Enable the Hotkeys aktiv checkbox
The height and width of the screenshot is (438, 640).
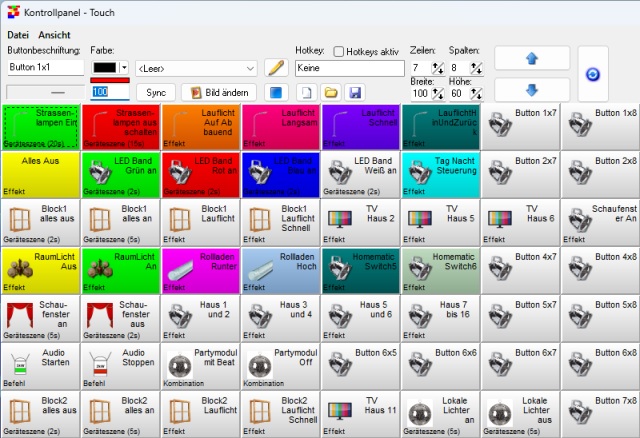tap(339, 51)
